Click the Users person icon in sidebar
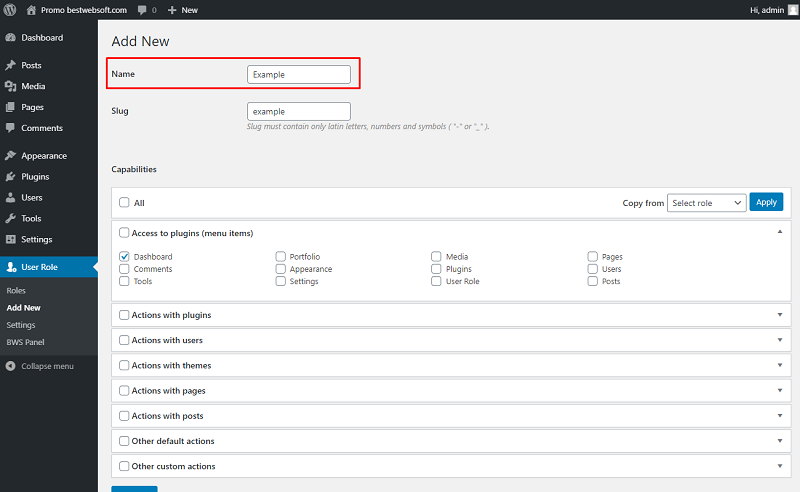The image size is (800, 492). pyautogui.click(x=10, y=198)
